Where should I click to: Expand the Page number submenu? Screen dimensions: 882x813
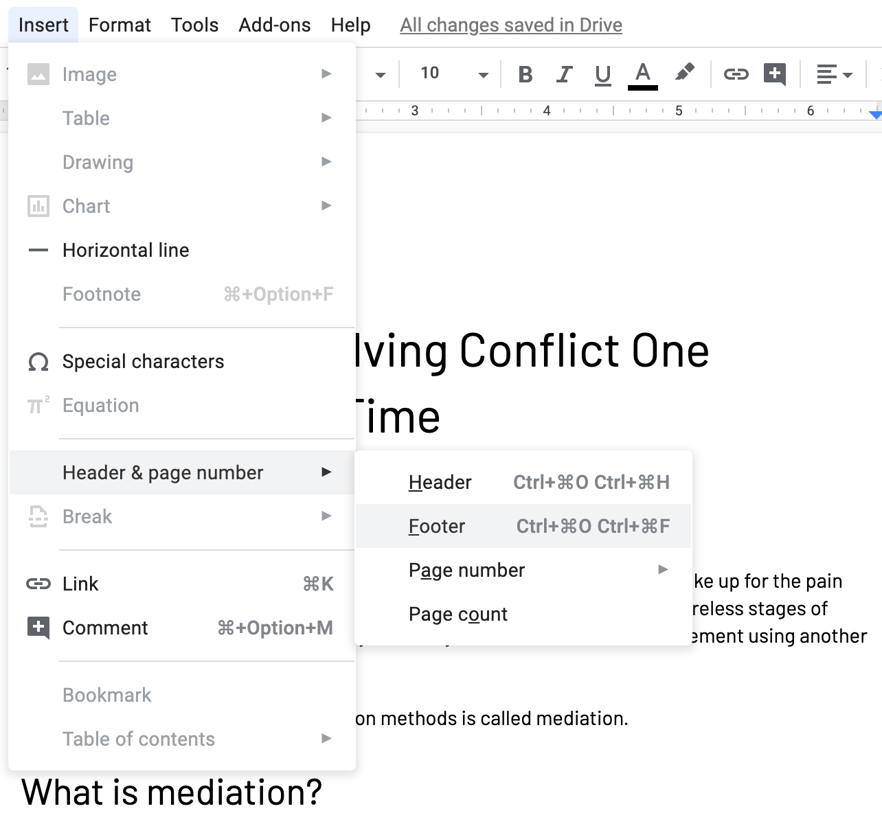click(466, 570)
